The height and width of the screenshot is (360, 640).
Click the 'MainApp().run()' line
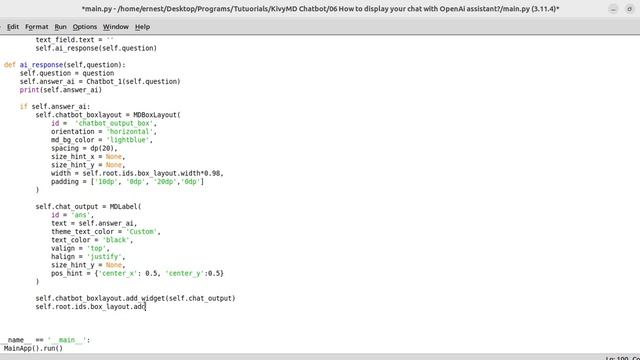pos(33,348)
